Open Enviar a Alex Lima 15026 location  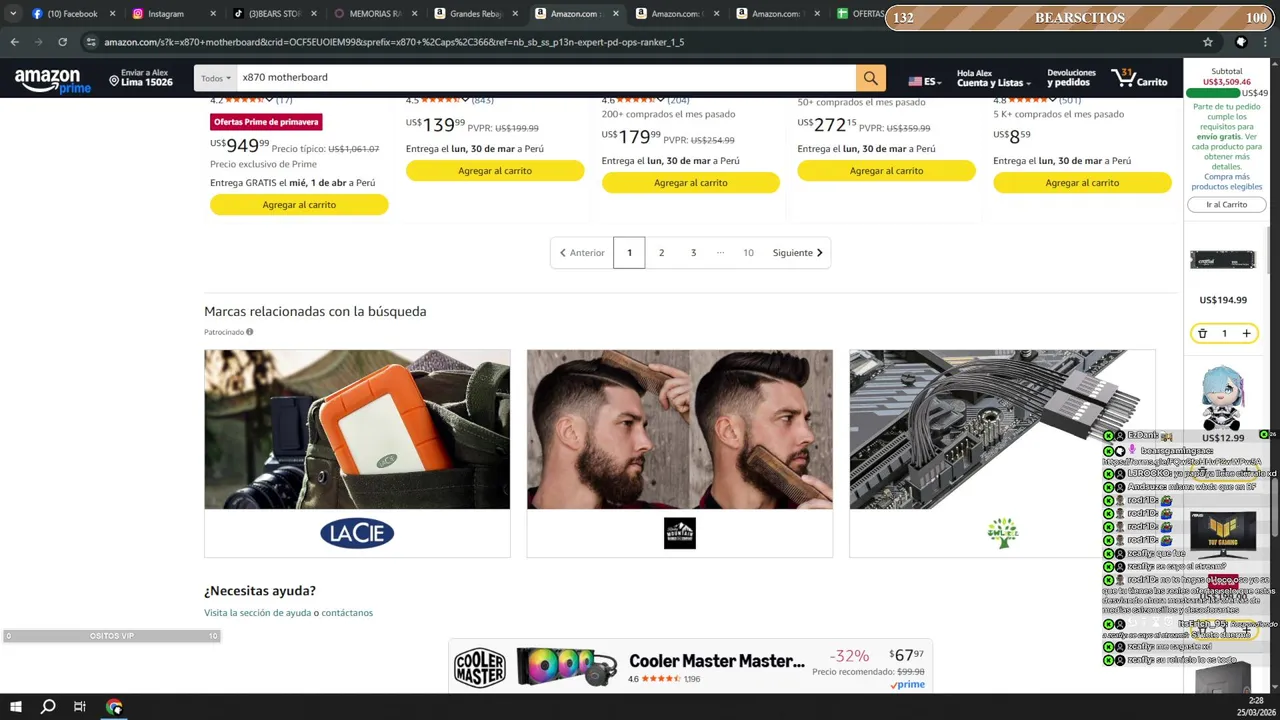[141, 78]
